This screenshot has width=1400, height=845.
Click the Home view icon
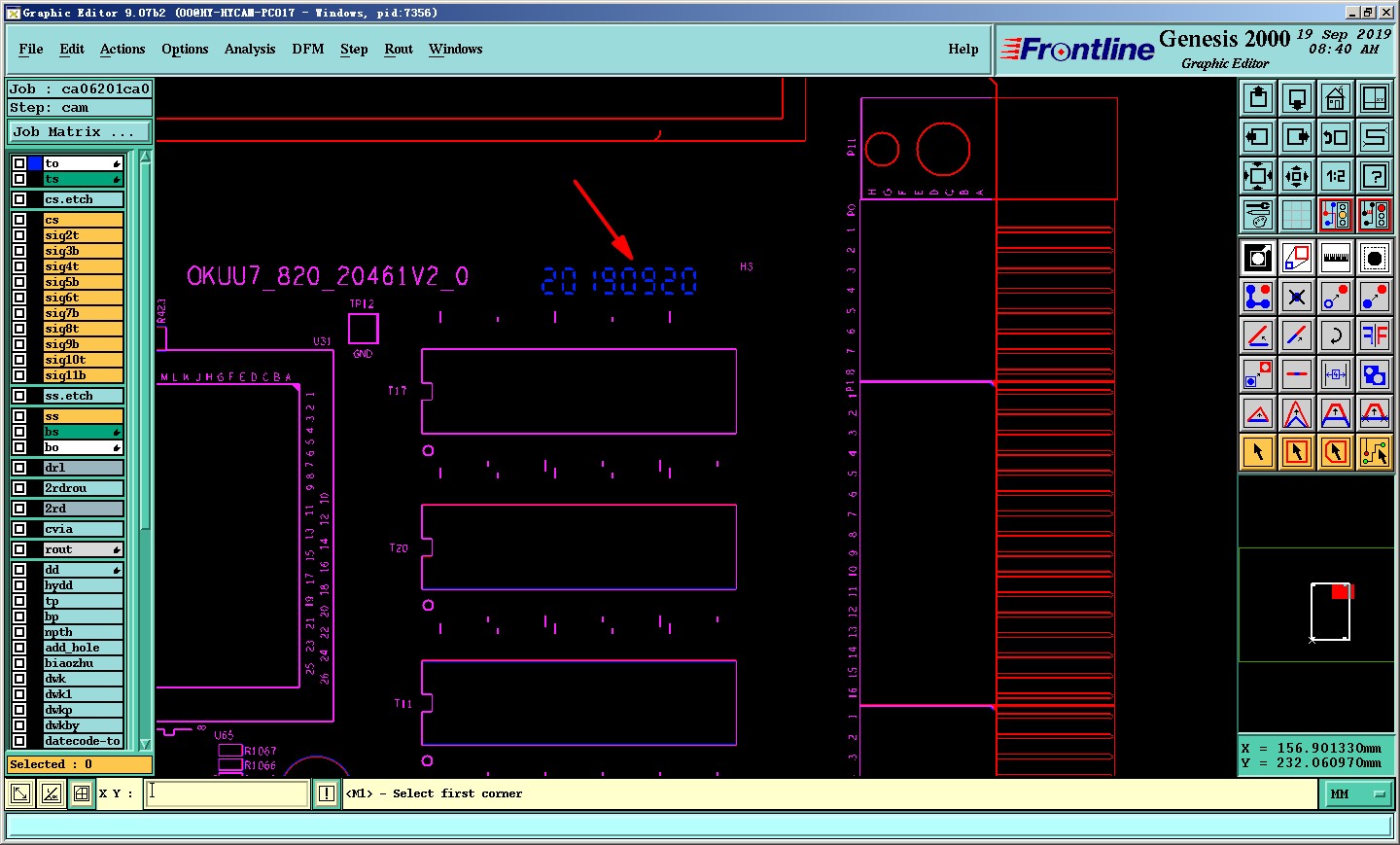pos(1336,98)
